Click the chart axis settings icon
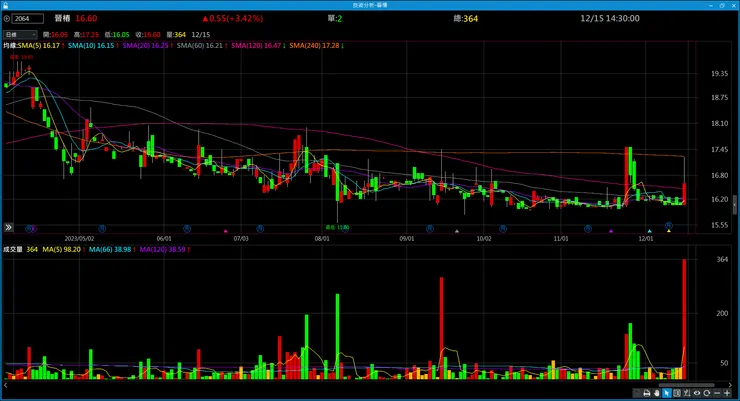Screen dimensions: 740x401 687,393
